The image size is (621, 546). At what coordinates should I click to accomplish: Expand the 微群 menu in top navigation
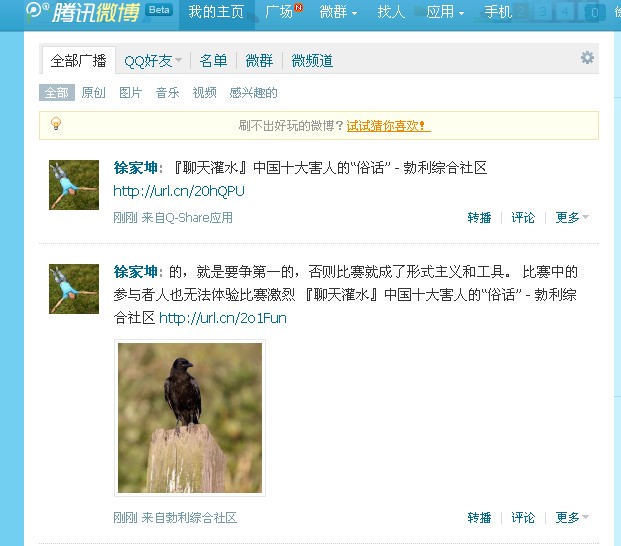(x=338, y=12)
